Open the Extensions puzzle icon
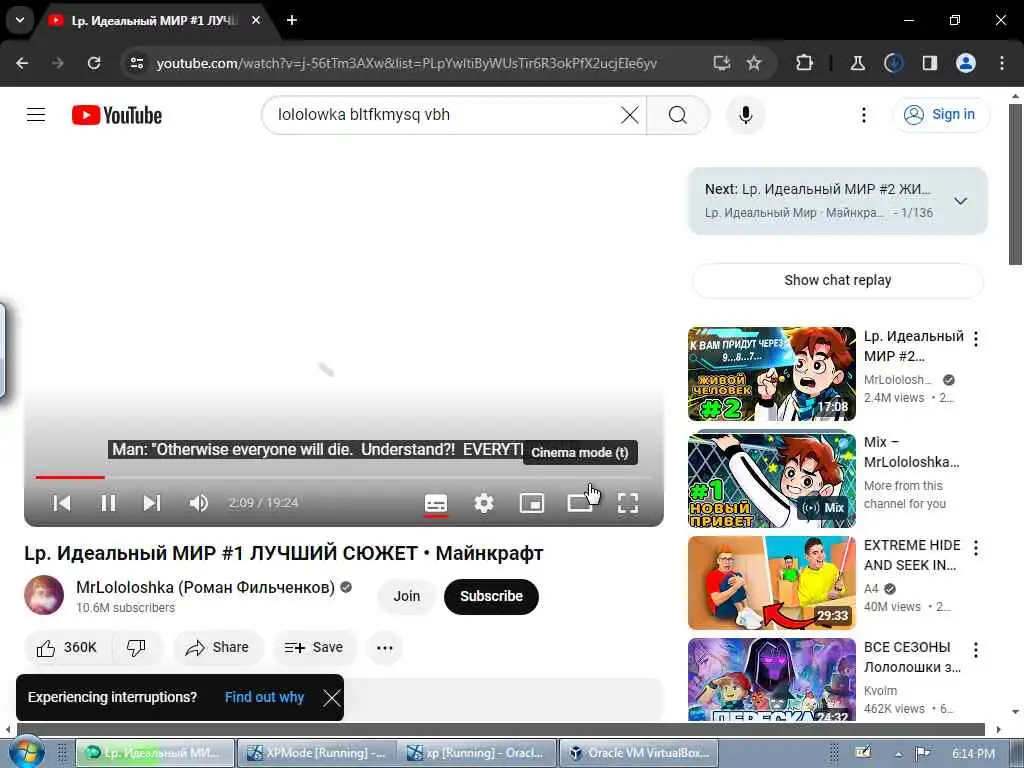Screen dimensions: 1024x768 click(804, 63)
